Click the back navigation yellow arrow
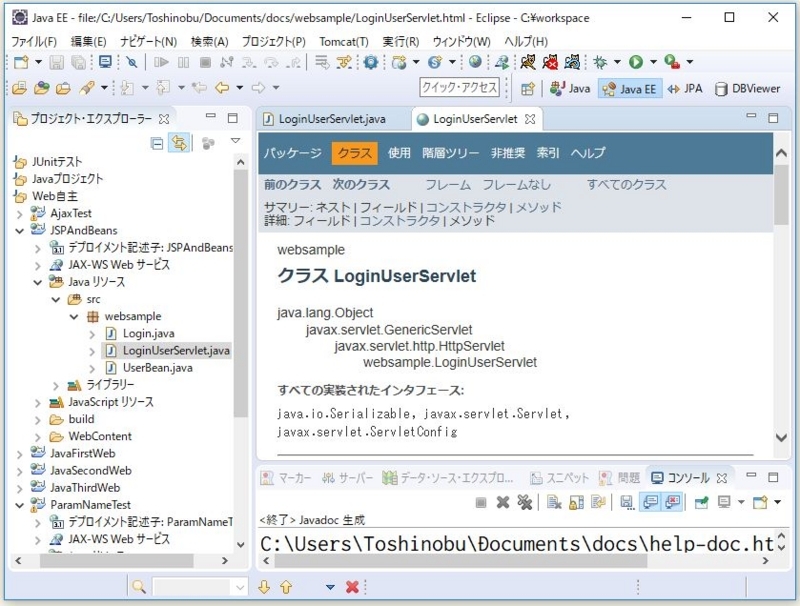The height and width of the screenshot is (606, 800). click(222, 88)
